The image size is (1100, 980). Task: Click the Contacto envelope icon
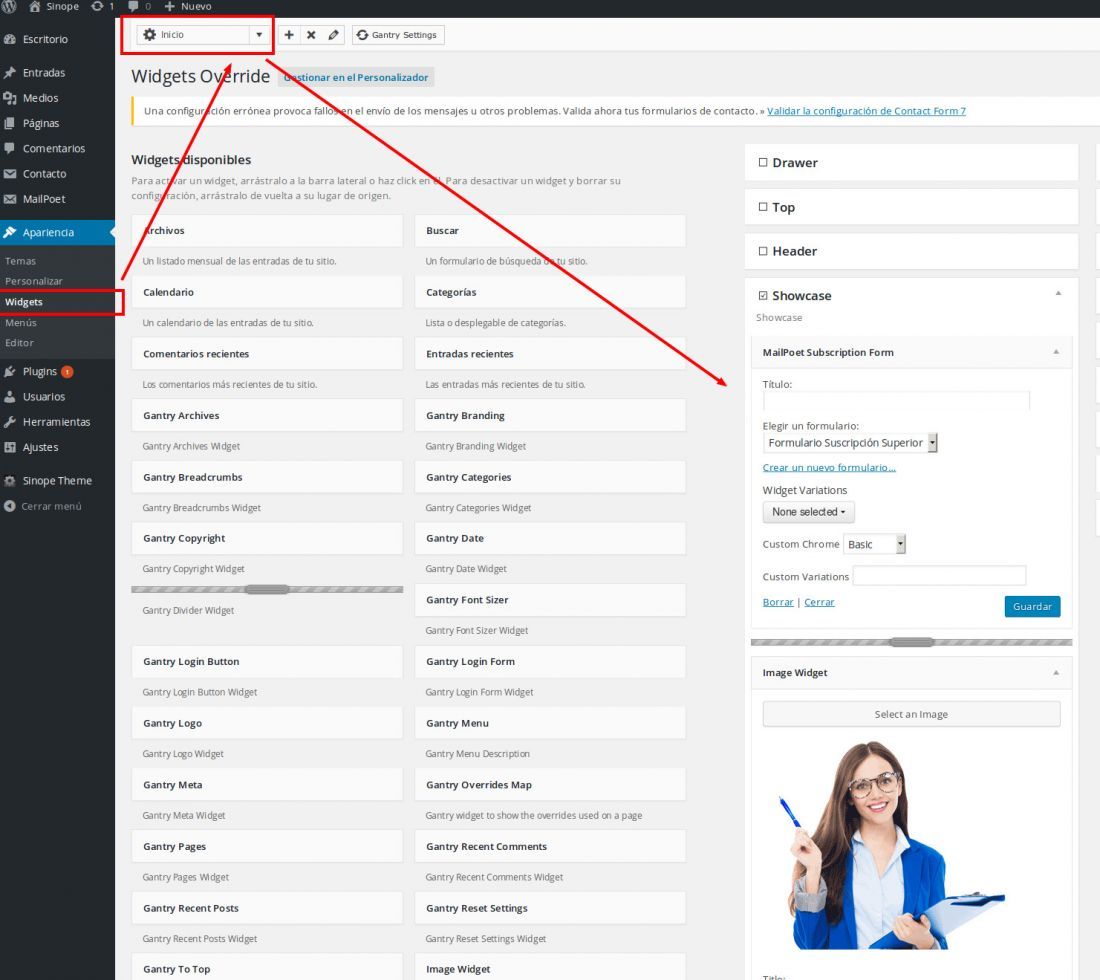pyautogui.click(x=10, y=174)
